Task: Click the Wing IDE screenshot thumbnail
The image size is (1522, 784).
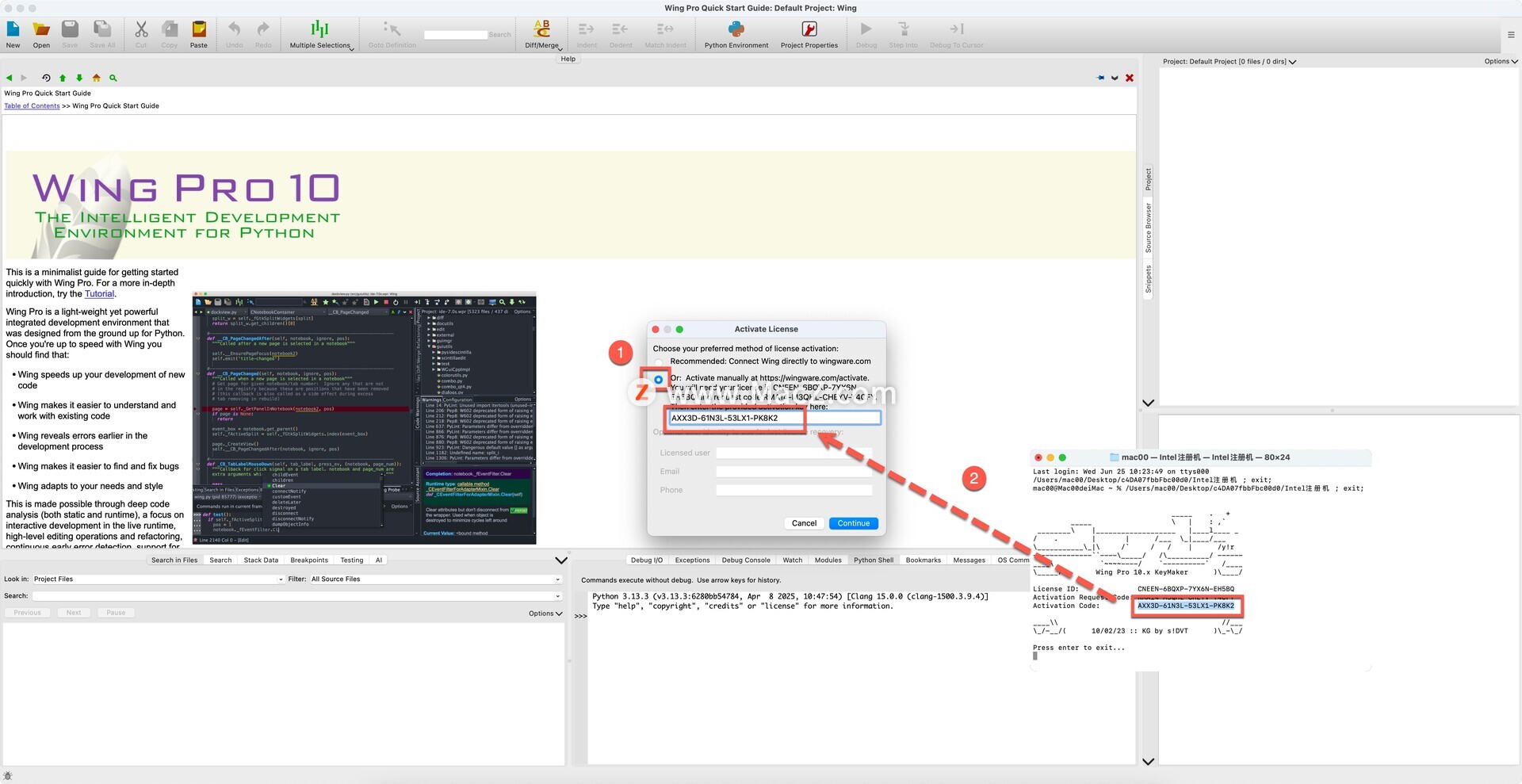Action: tap(365, 418)
